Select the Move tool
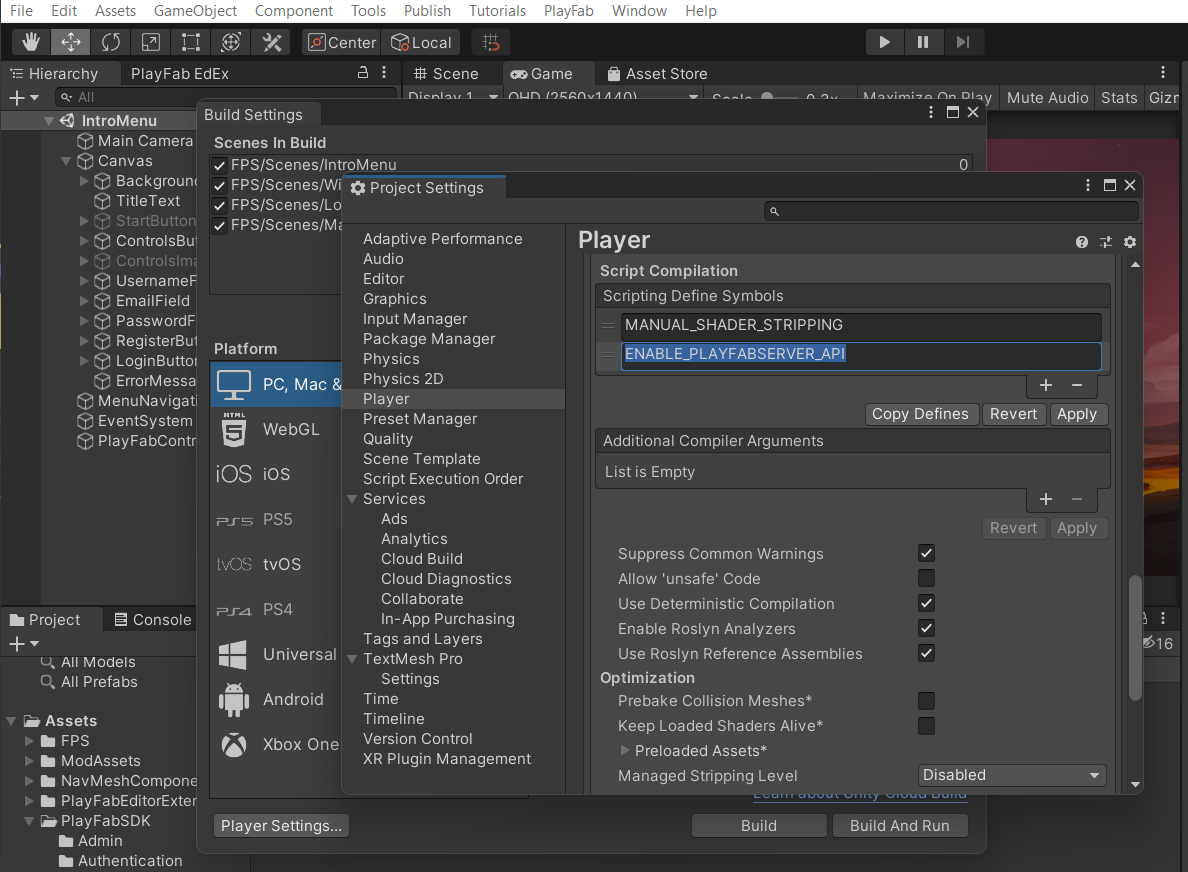Image resolution: width=1188 pixels, height=872 pixels. point(71,42)
